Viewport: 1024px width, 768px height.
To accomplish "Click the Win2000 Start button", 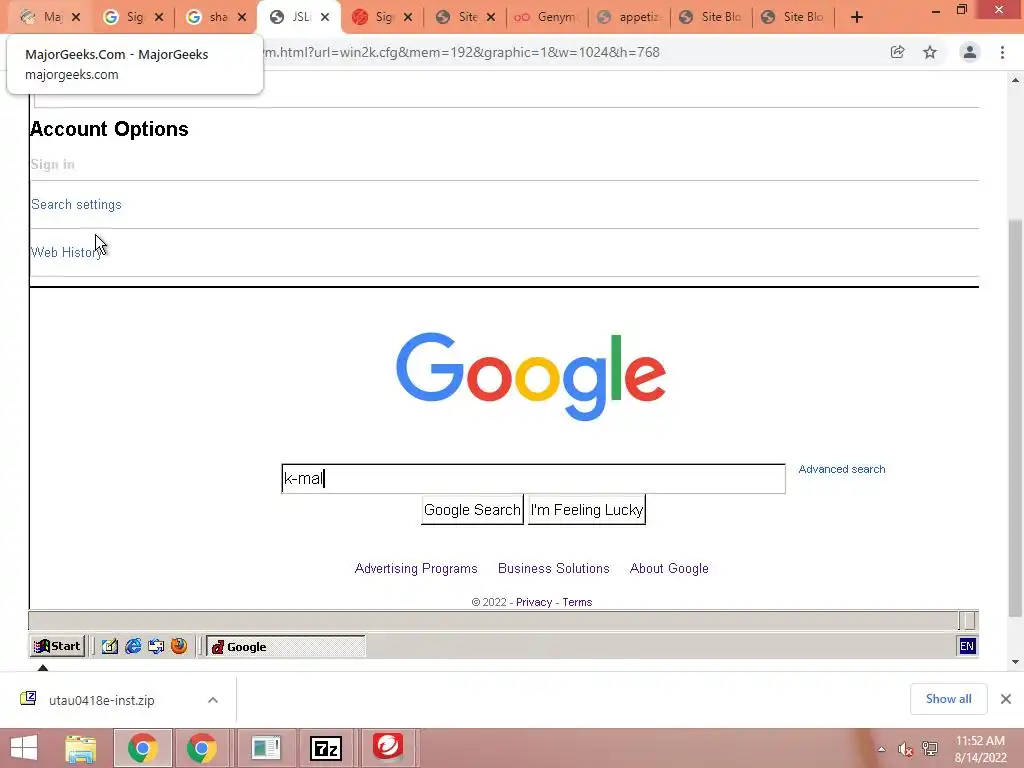I will (x=57, y=647).
